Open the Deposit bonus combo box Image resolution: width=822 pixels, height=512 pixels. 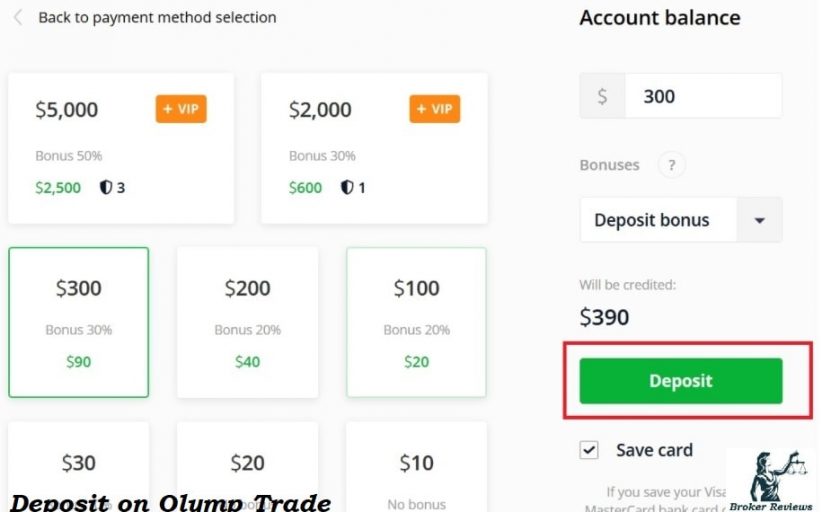pos(680,220)
